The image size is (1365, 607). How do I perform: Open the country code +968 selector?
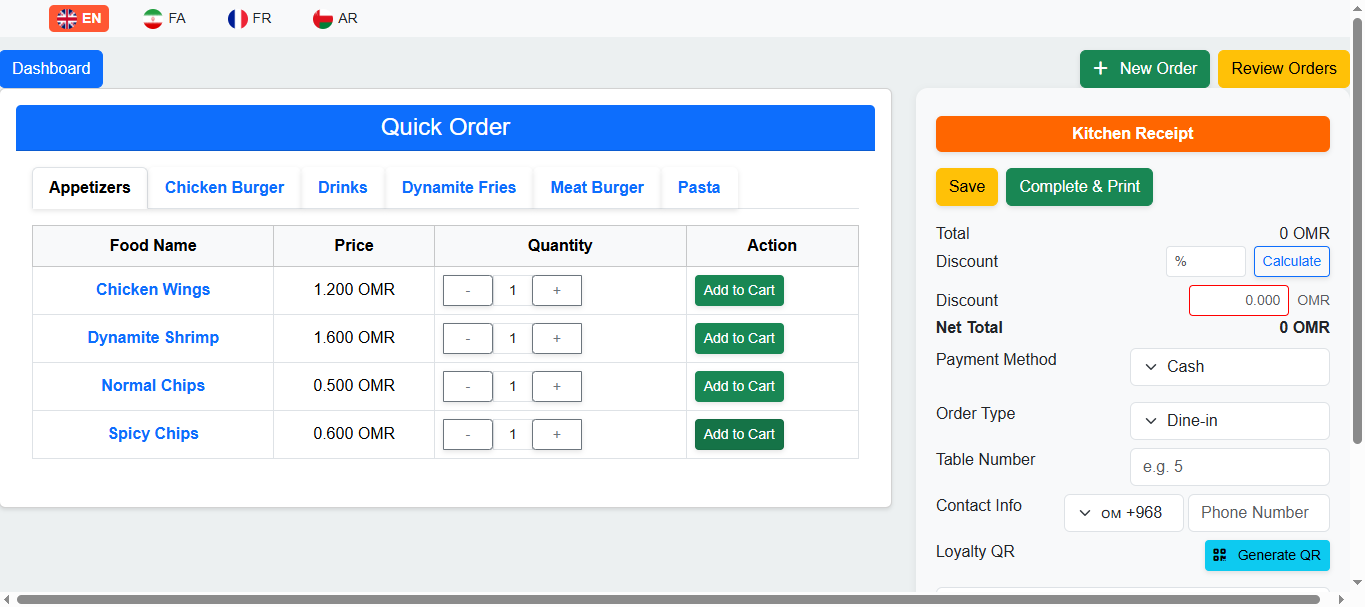pyautogui.click(x=1123, y=513)
